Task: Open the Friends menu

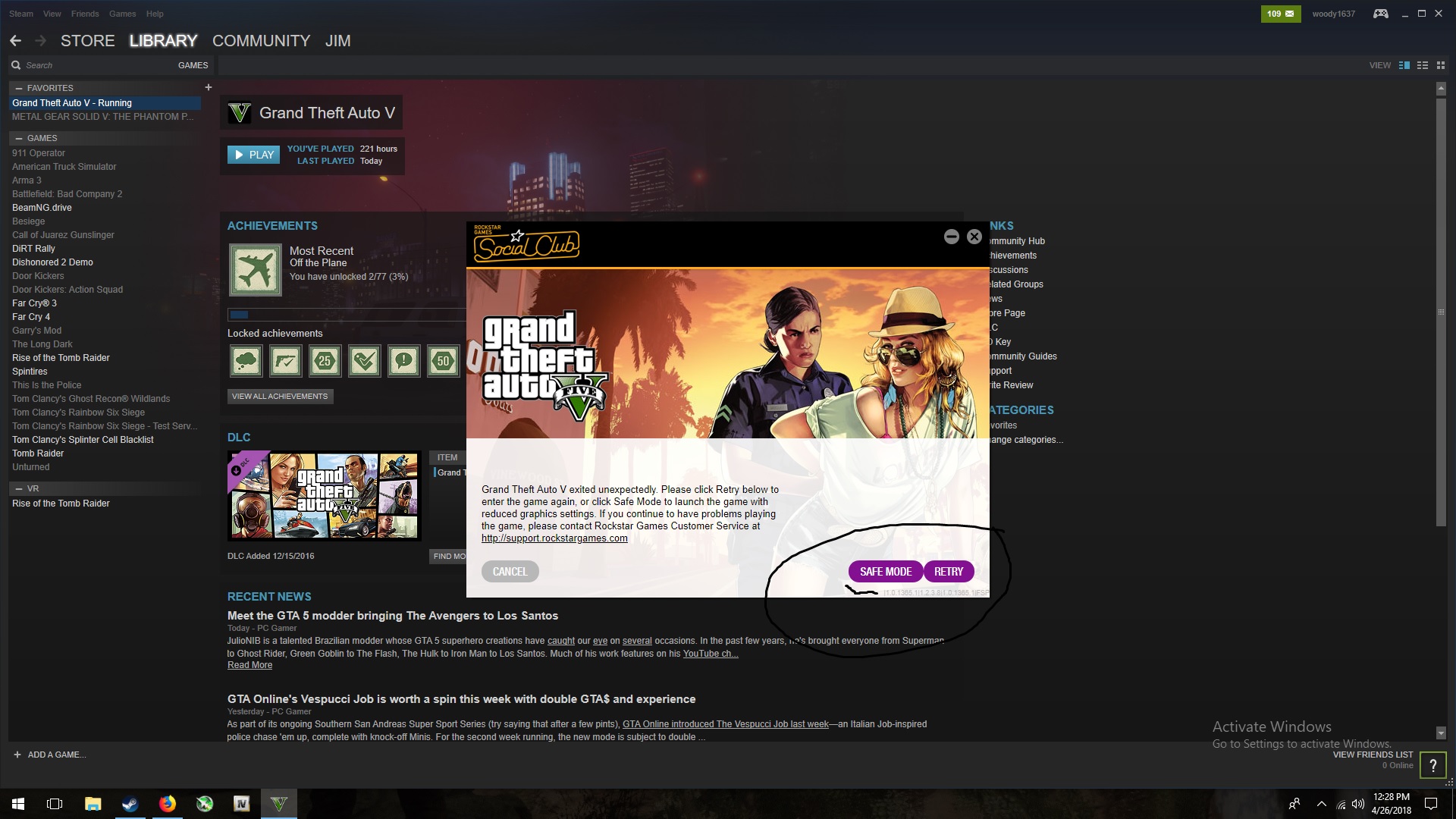Action: (85, 14)
